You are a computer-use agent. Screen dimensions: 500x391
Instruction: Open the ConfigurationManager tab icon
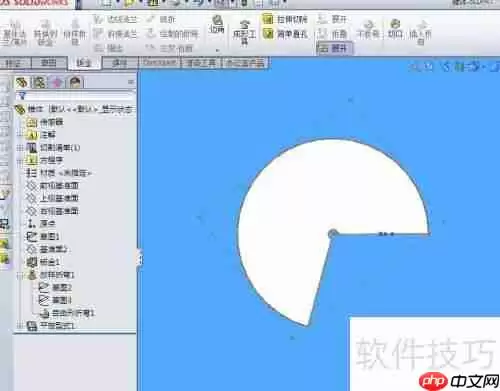point(57,82)
